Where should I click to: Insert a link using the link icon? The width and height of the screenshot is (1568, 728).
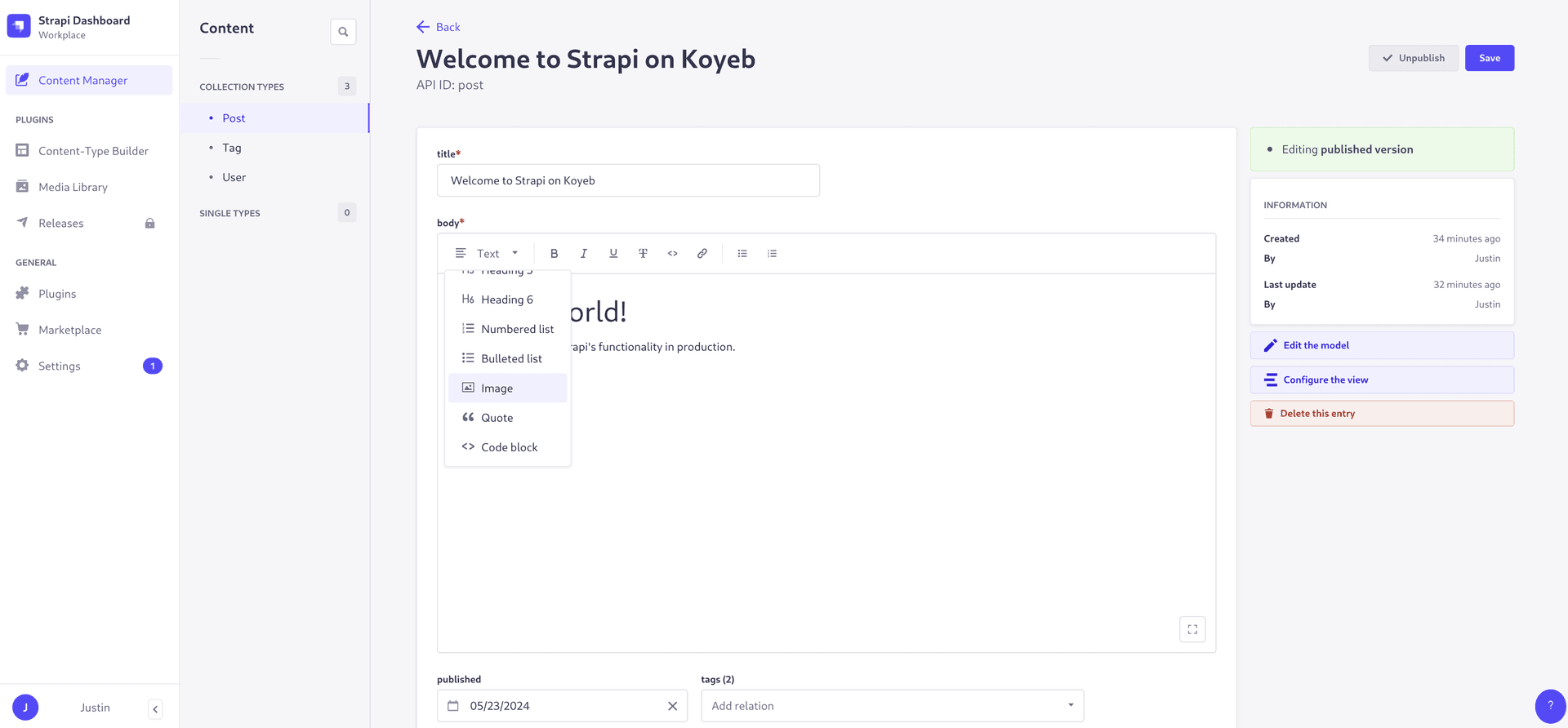[702, 254]
